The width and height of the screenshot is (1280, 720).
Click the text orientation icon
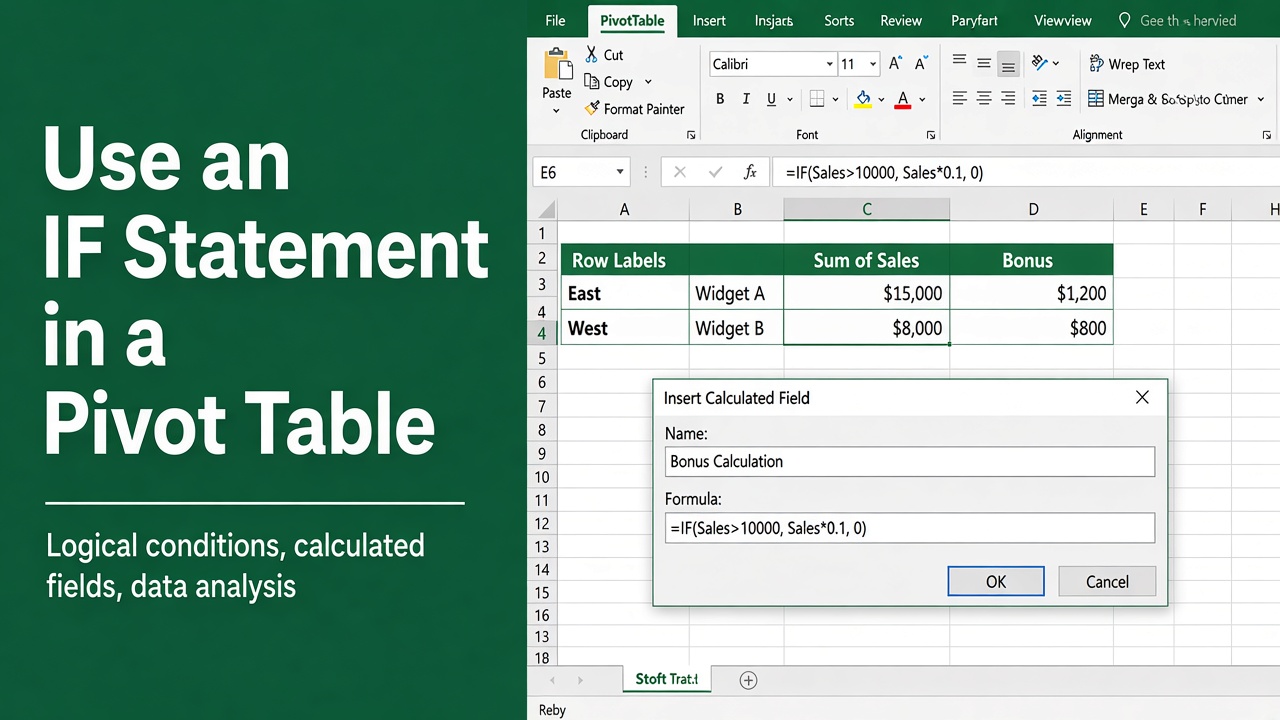tap(1040, 63)
